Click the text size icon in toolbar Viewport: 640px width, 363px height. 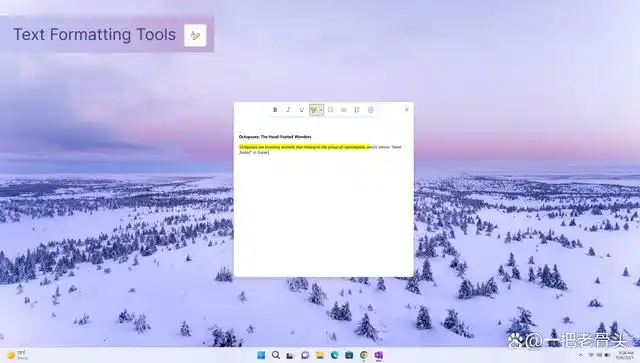point(357,110)
